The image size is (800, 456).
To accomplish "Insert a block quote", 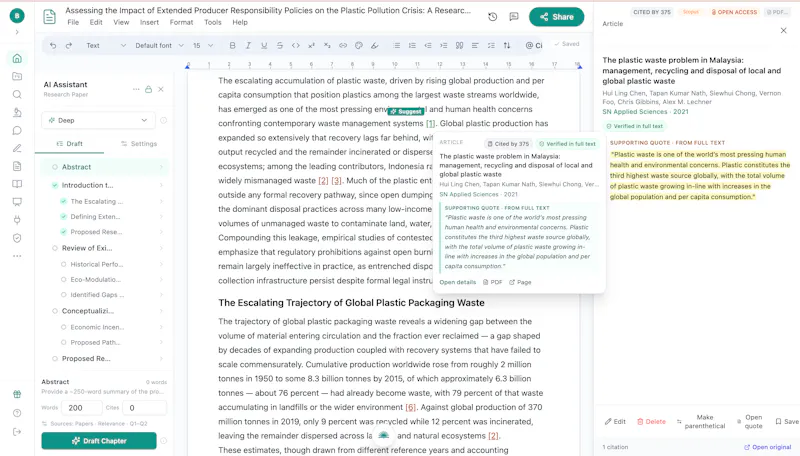I will (460, 45).
